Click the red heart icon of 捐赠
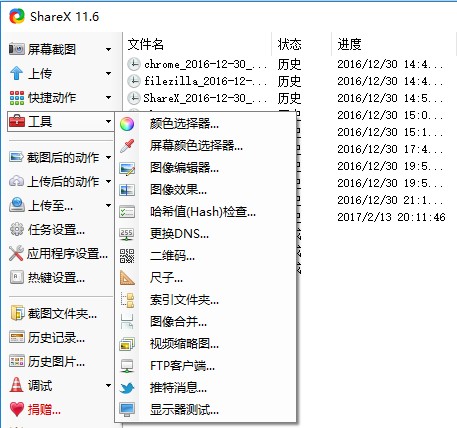The width and height of the screenshot is (457, 428). (x=17, y=409)
